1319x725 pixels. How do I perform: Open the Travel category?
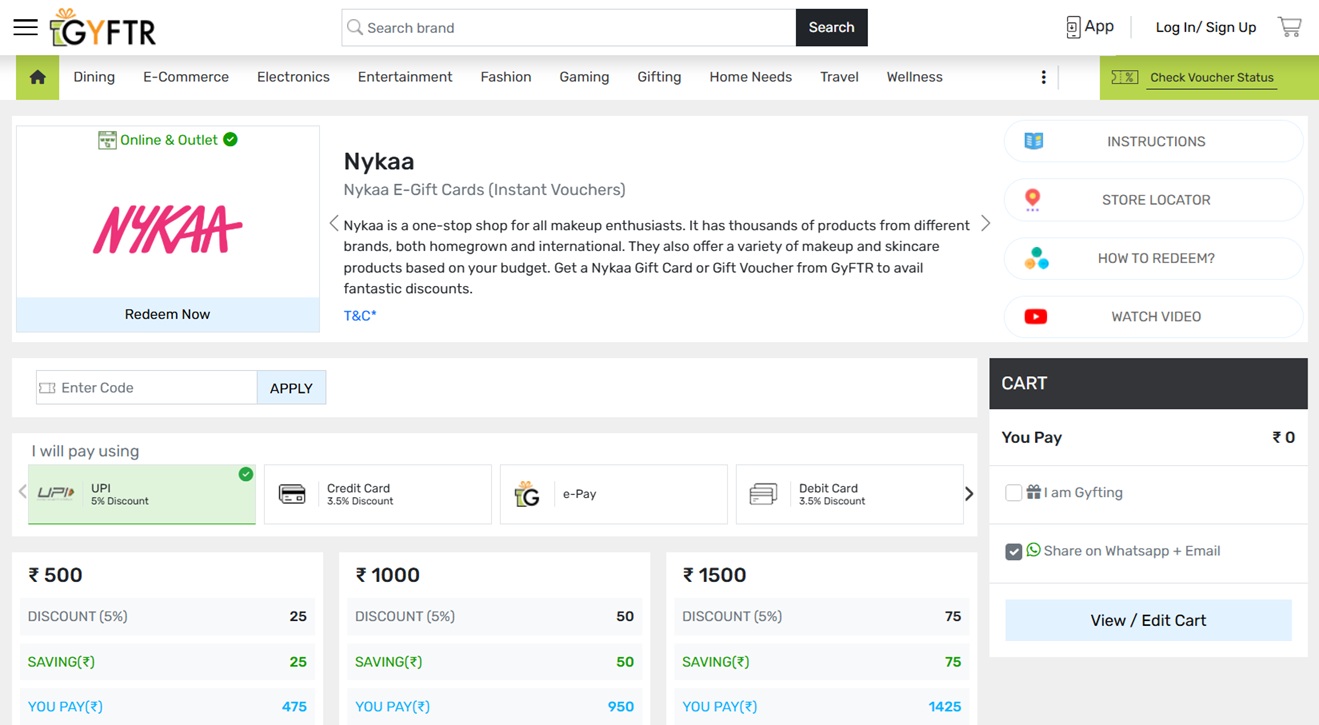[839, 77]
